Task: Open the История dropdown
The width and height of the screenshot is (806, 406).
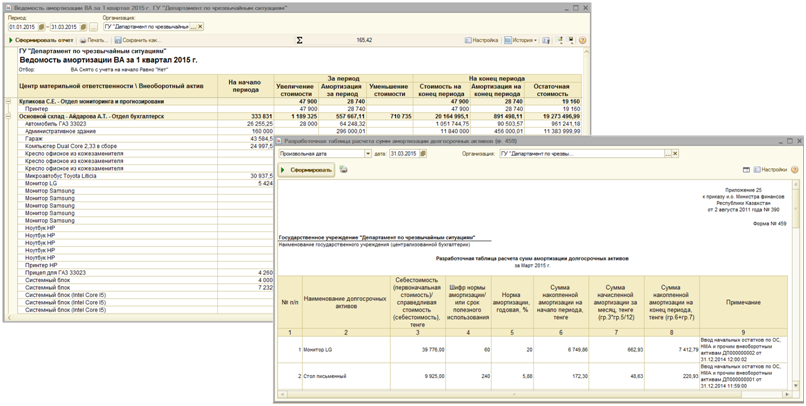Action: 522,40
